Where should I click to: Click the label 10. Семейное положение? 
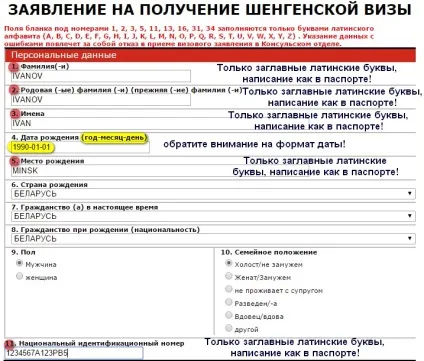[269, 252]
